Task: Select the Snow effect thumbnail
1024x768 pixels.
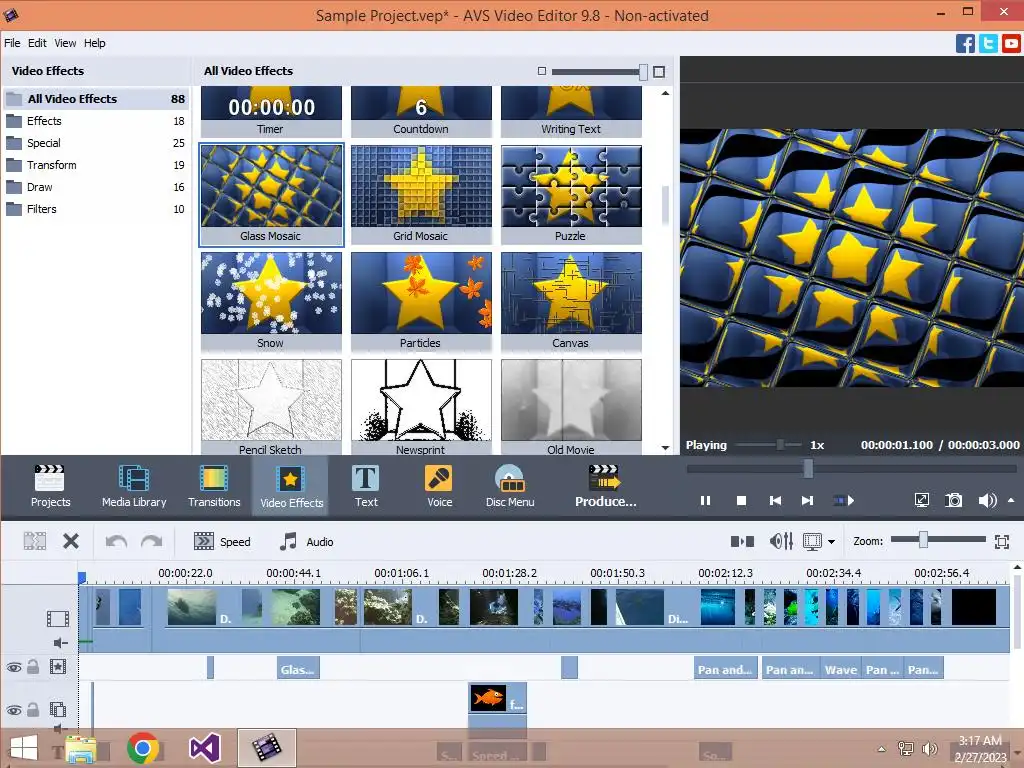Action: pyautogui.click(x=271, y=301)
